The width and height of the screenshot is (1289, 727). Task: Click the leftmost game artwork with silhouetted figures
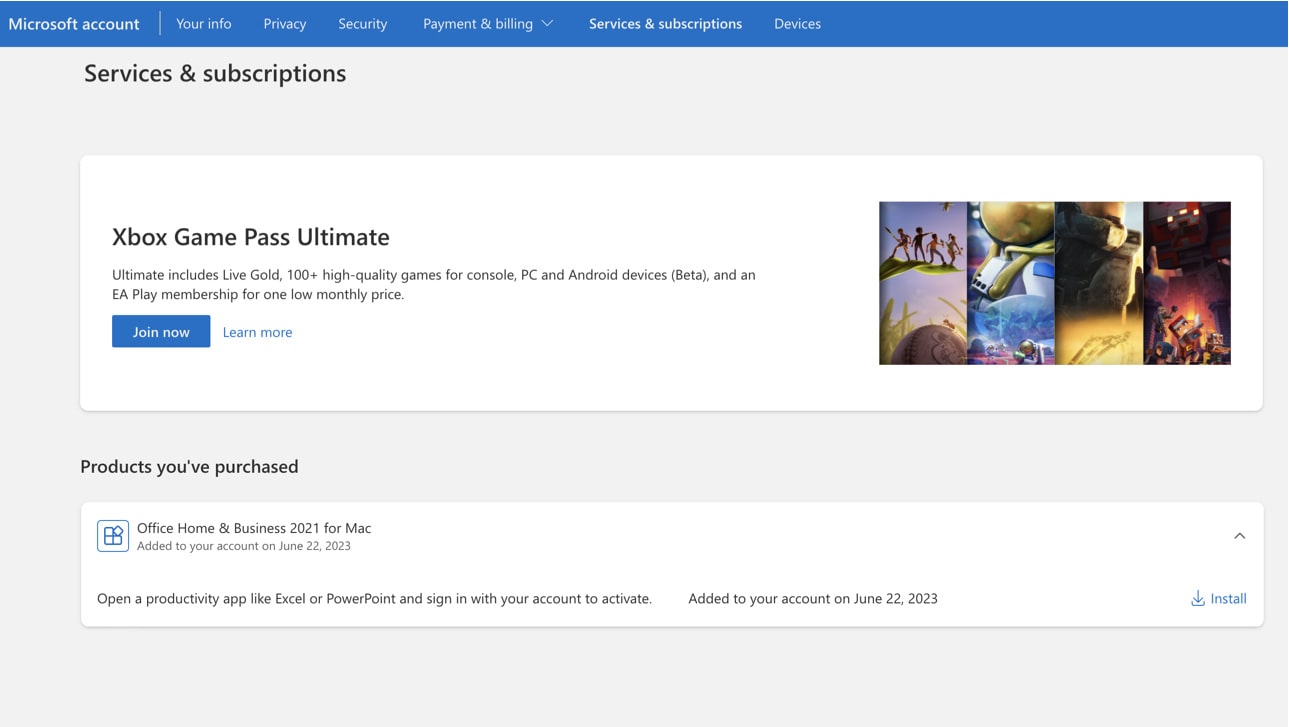pyautogui.click(x=922, y=283)
